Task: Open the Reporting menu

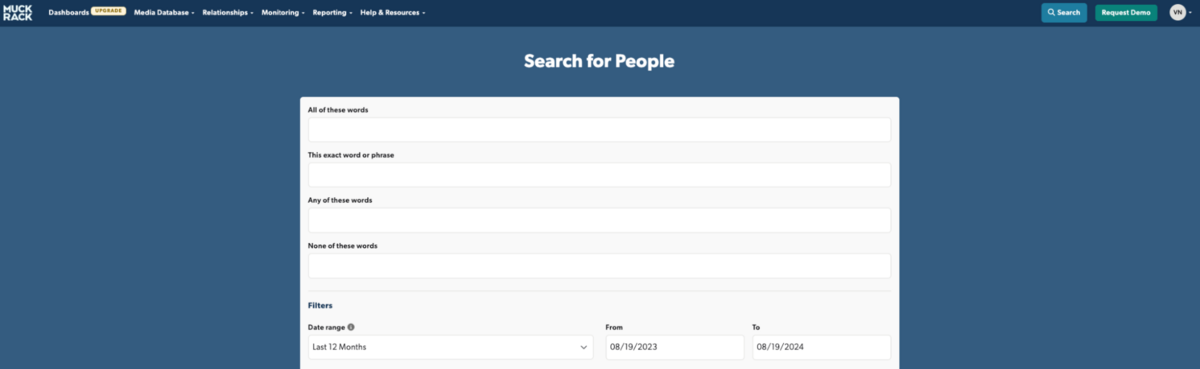Action: click(332, 12)
